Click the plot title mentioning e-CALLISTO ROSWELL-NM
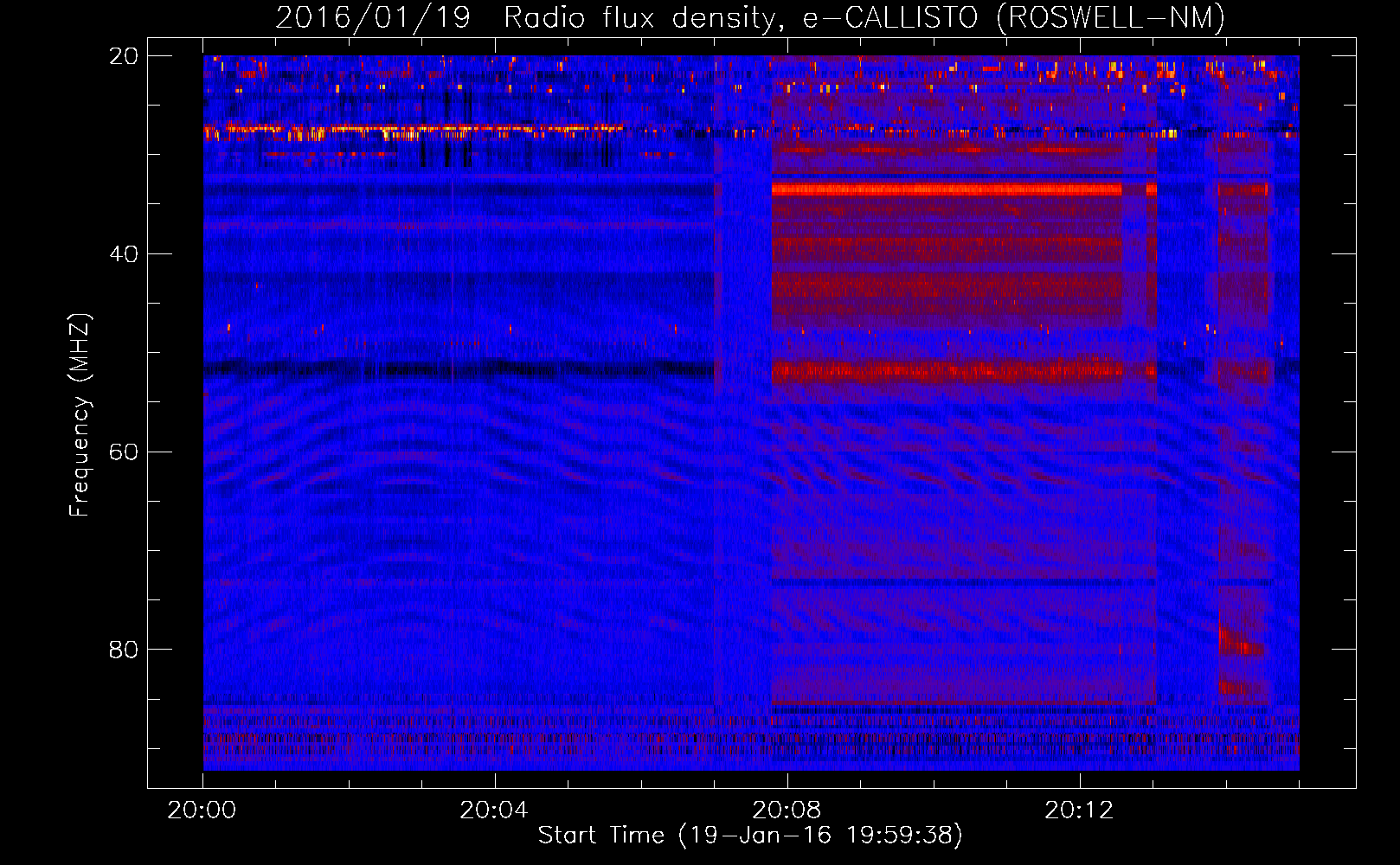1400x865 pixels. 750,17
